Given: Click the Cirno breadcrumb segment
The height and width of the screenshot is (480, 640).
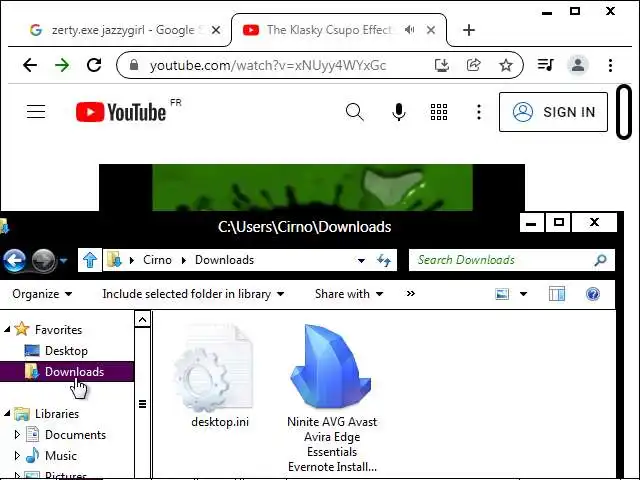Looking at the screenshot, I should pos(157,260).
